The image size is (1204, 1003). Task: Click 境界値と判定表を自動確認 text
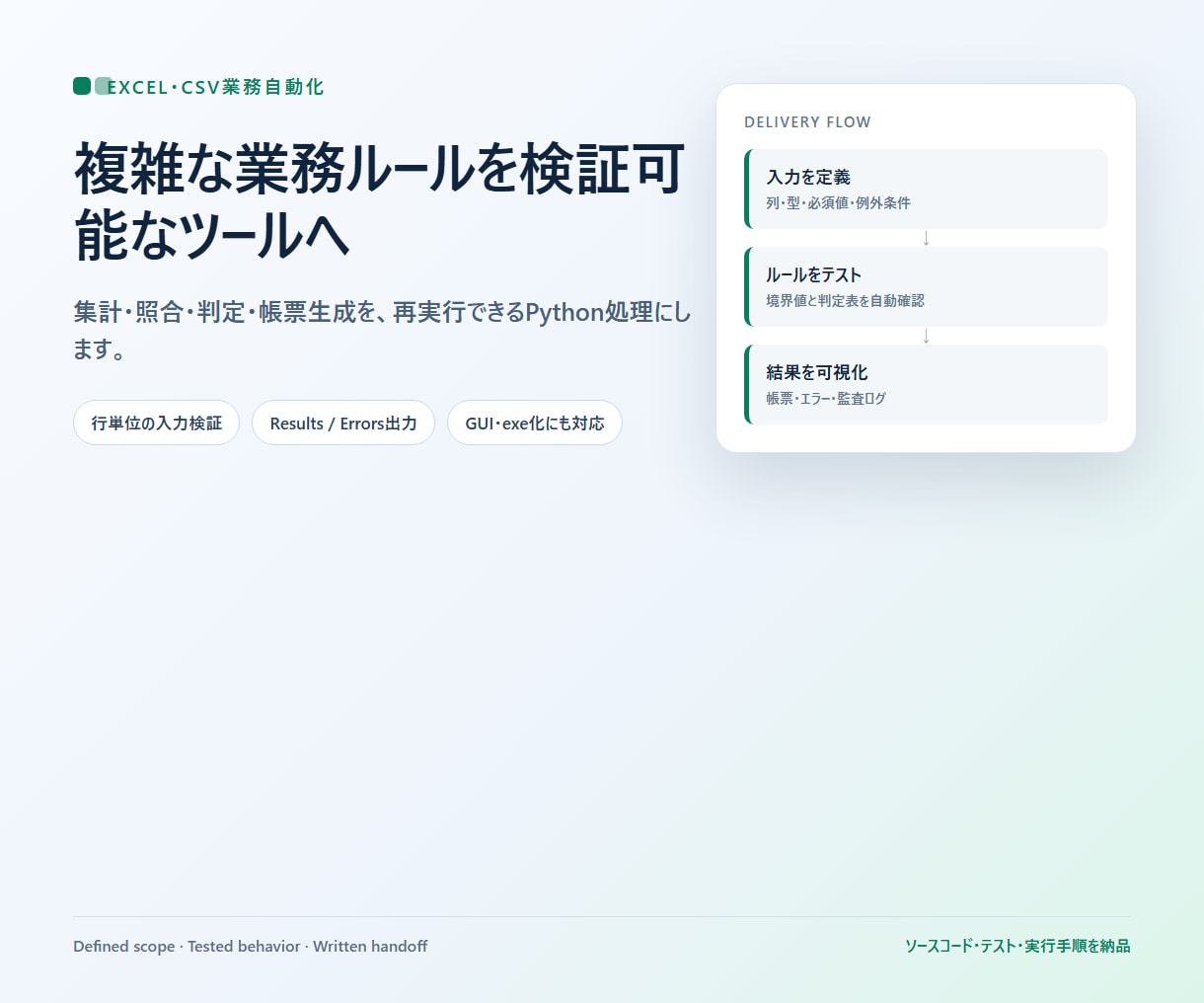pyautogui.click(x=845, y=300)
